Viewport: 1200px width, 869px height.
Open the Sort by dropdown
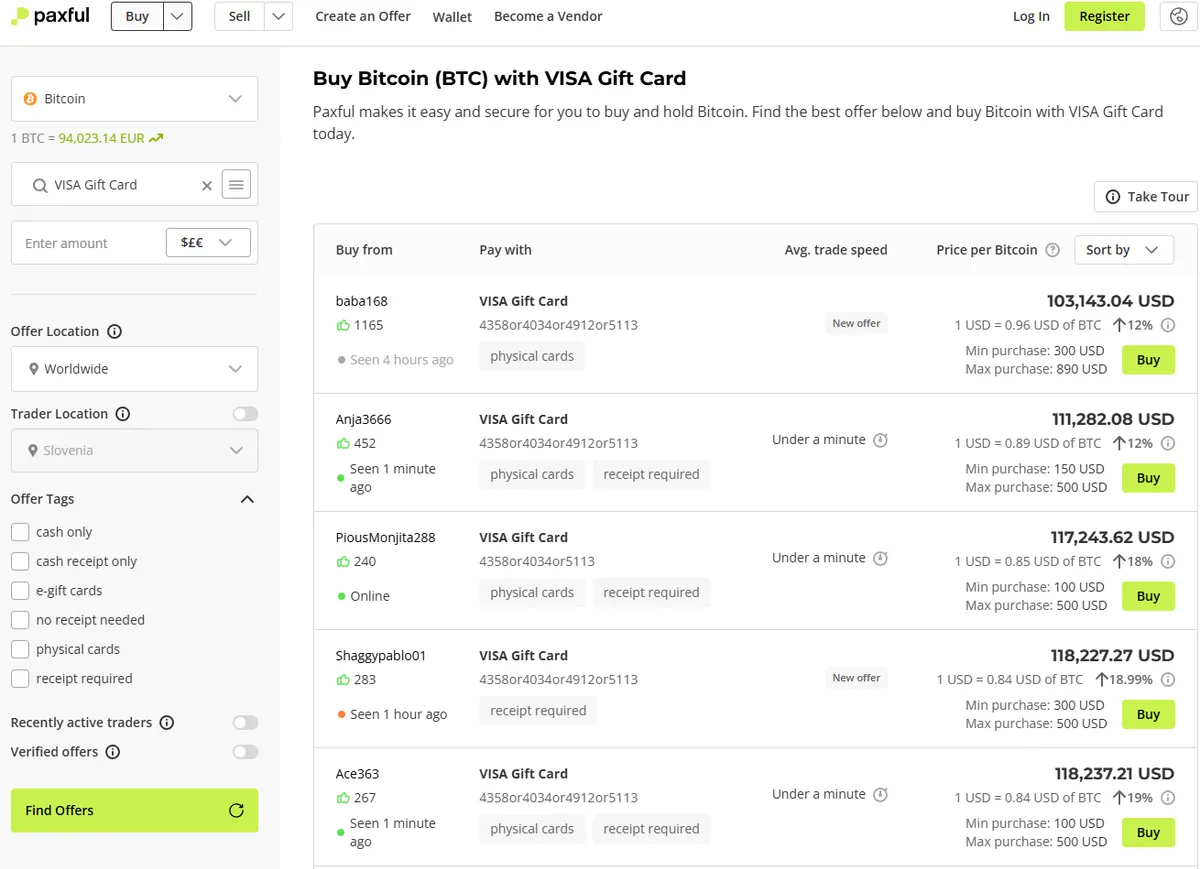tap(1123, 250)
